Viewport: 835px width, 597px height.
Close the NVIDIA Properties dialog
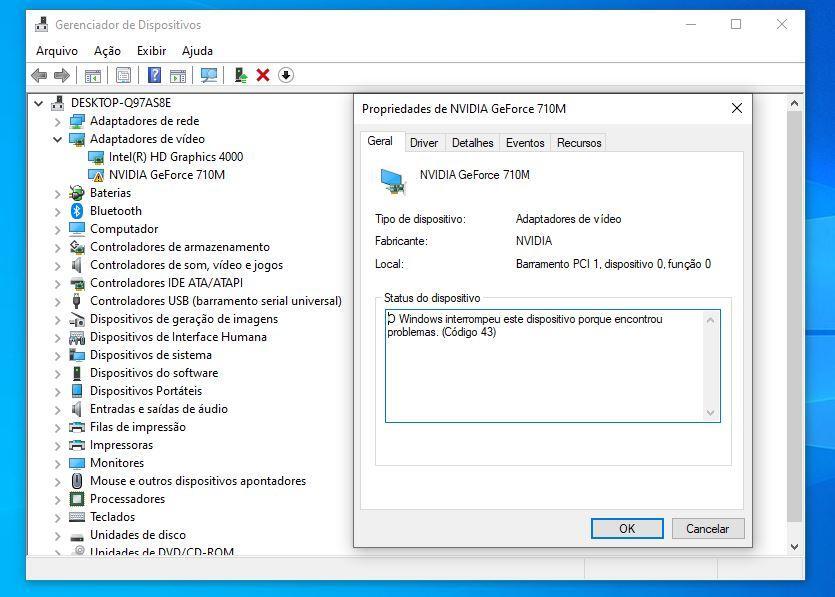coord(737,109)
